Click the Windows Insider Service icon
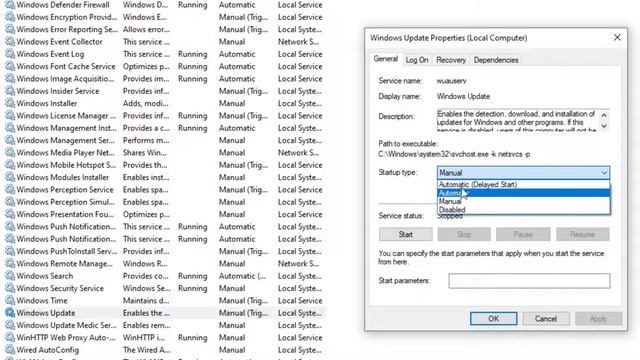 (x=10, y=91)
